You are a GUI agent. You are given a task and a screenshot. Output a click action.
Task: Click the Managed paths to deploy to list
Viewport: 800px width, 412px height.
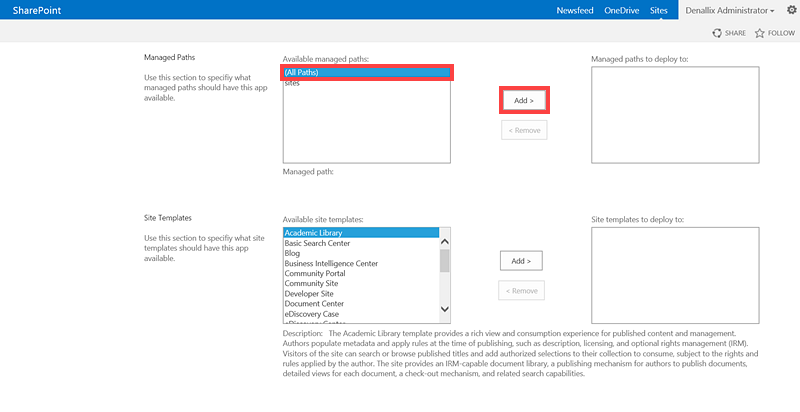[x=675, y=115]
